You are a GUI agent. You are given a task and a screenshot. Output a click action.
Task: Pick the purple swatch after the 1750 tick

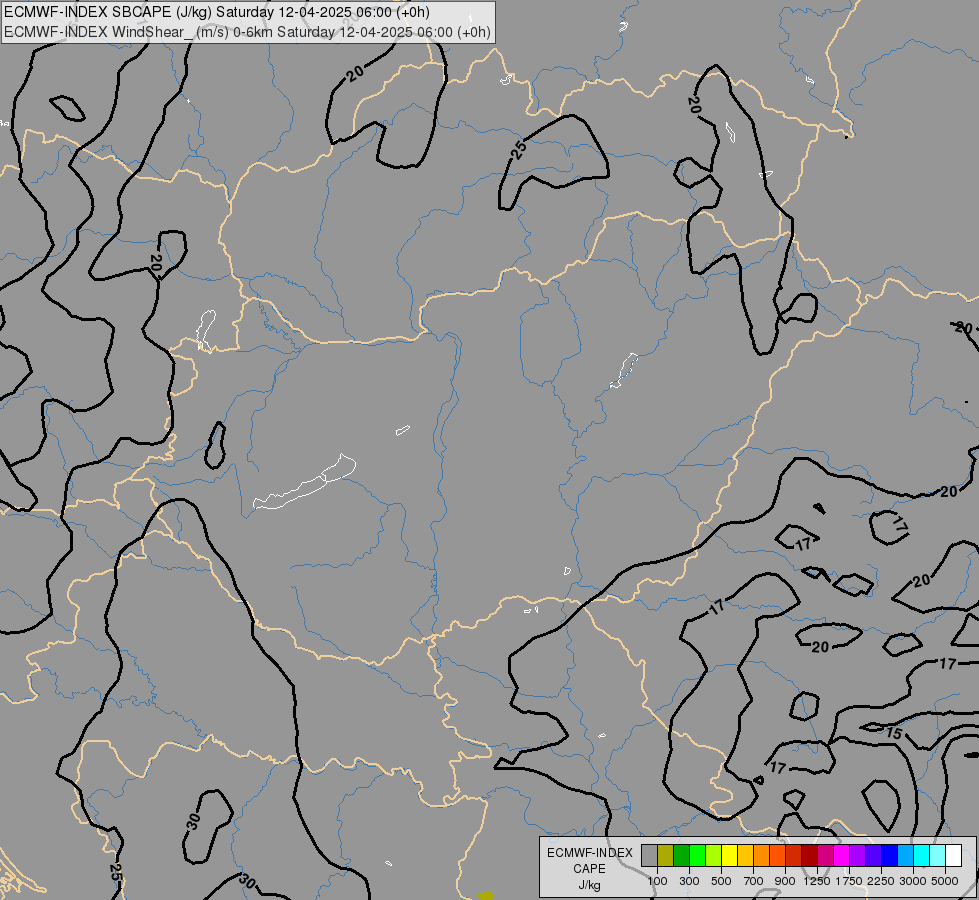[x=857, y=855]
